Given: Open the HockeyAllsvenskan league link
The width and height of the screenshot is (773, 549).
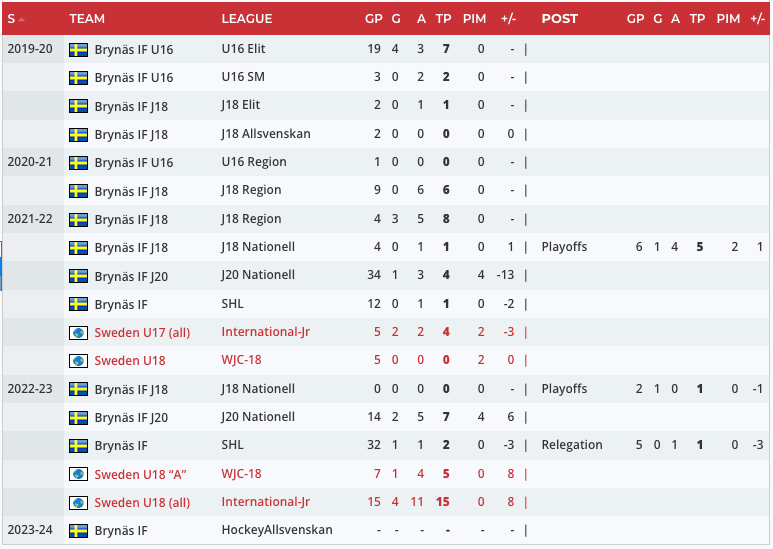Looking at the screenshot, I should point(277,530).
